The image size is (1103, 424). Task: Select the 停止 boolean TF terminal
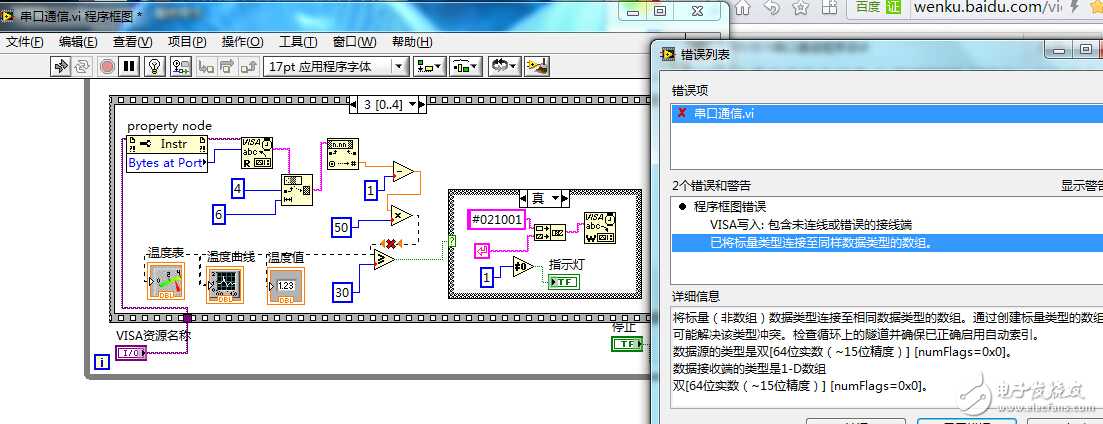pos(627,344)
